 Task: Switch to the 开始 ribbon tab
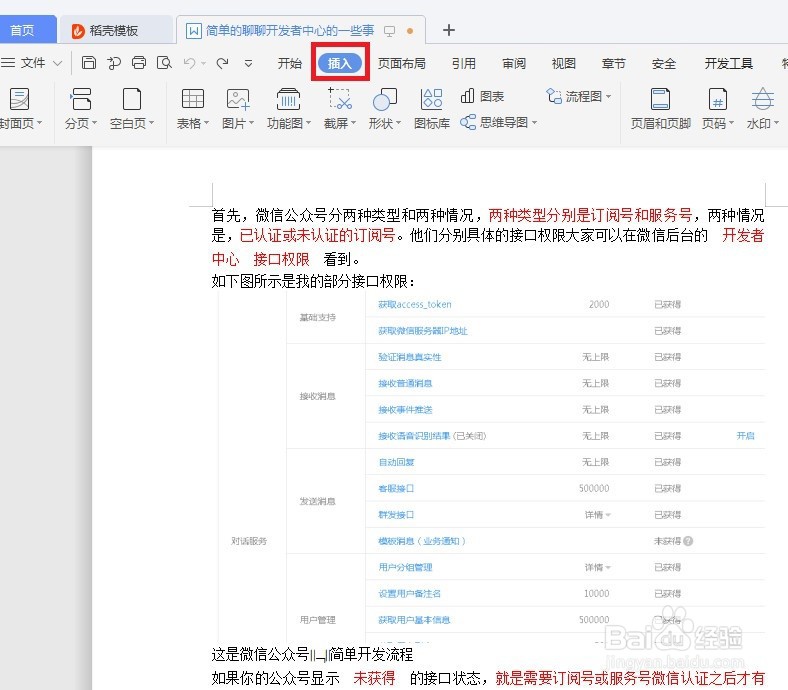tap(290, 63)
